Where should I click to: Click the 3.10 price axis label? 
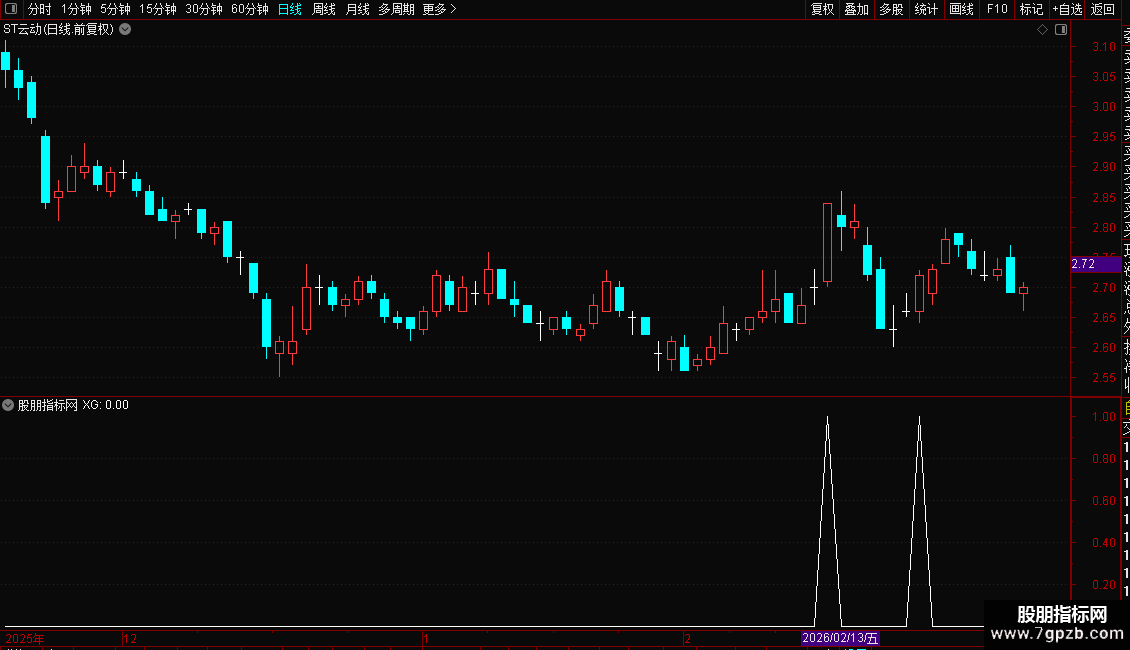(1103, 47)
